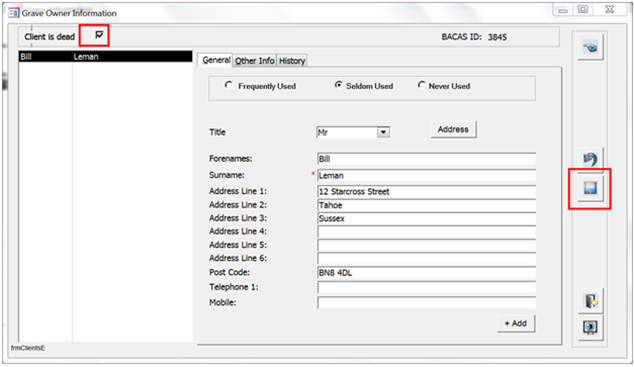Image resolution: width=634 pixels, height=367 pixels.
Task: Click the empty Address Line 4 field
Action: click(427, 232)
